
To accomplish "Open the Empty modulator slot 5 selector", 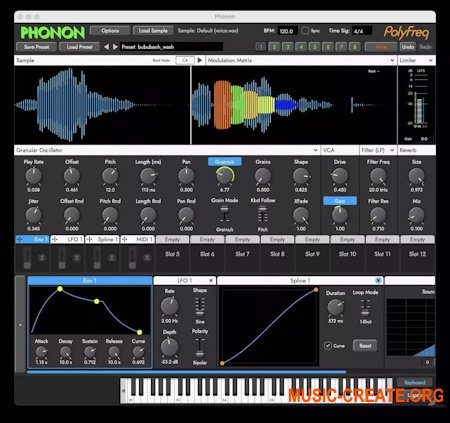I will [x=172, y=239].
